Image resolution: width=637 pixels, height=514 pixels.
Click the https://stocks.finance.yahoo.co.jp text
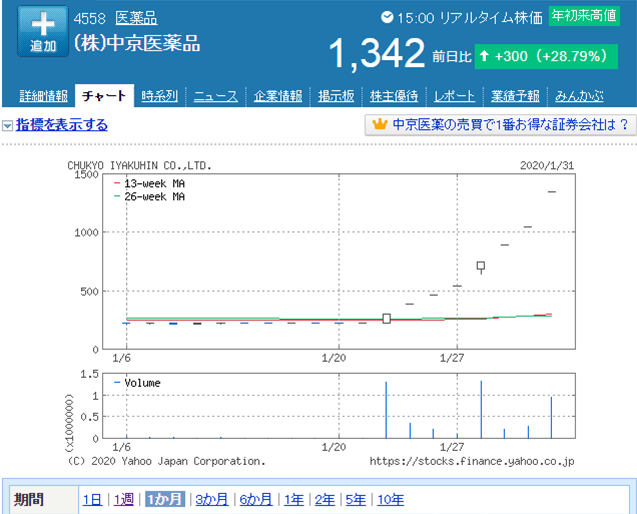point(472,462)
